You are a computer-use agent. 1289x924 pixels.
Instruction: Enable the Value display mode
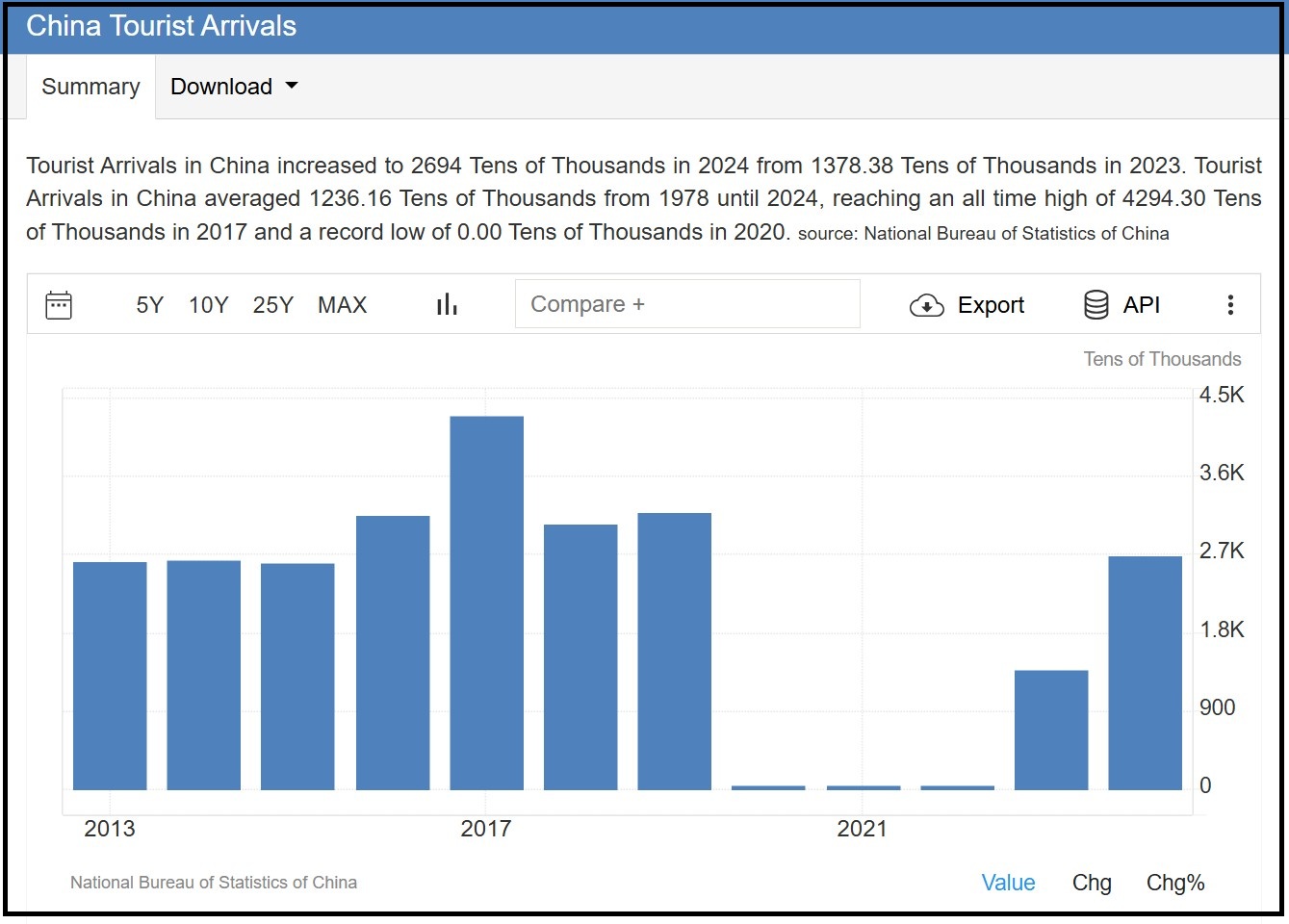tap(1008, 882)
